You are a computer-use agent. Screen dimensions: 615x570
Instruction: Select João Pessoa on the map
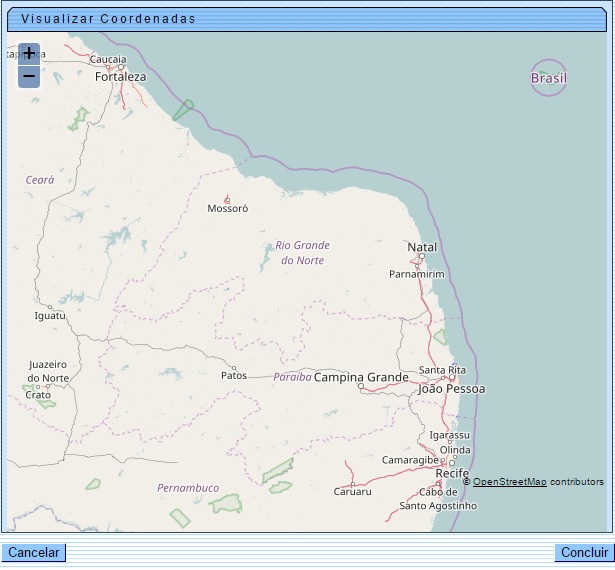451,388
